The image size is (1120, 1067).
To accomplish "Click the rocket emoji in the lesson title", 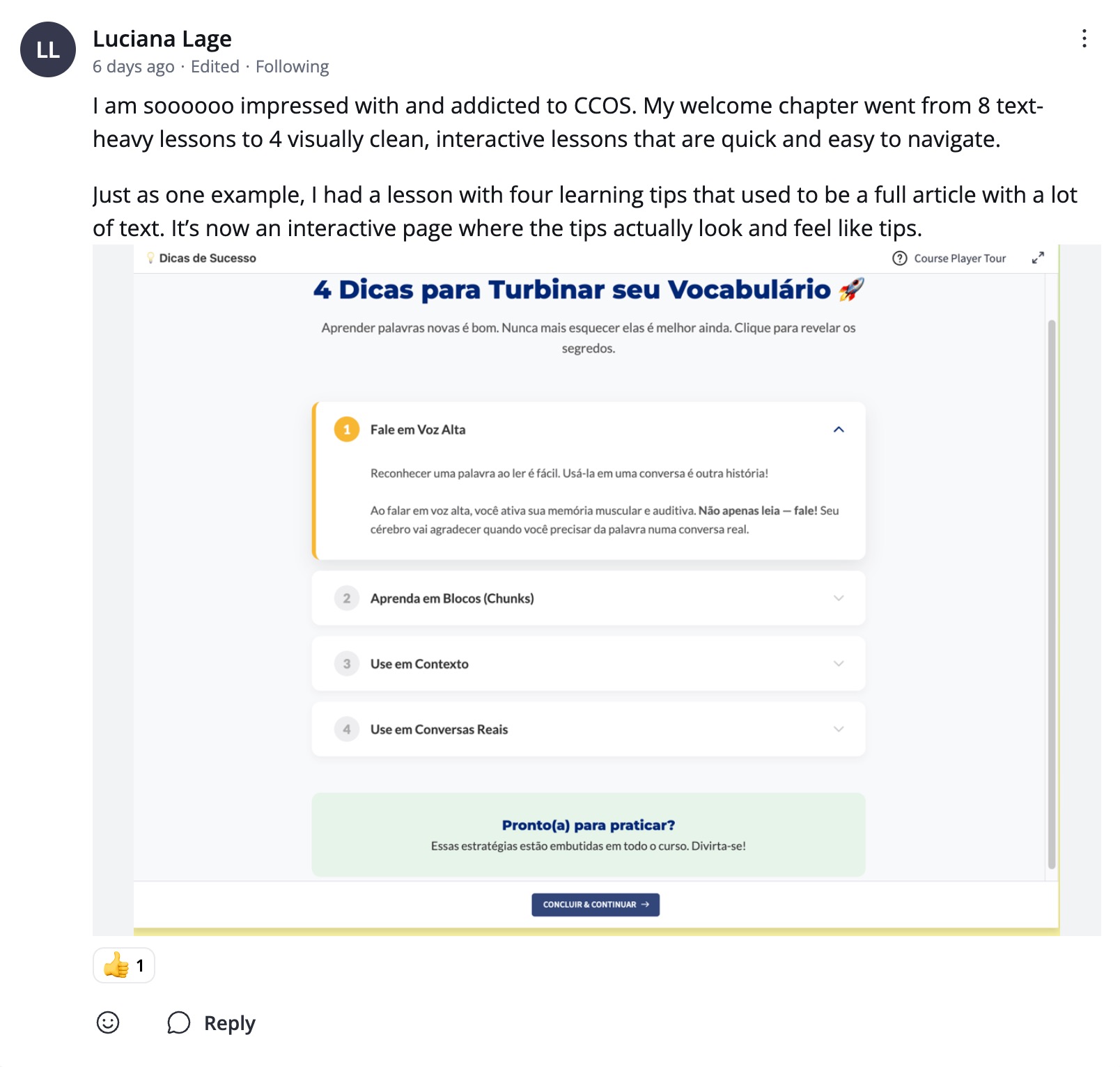I will (850, 289).
